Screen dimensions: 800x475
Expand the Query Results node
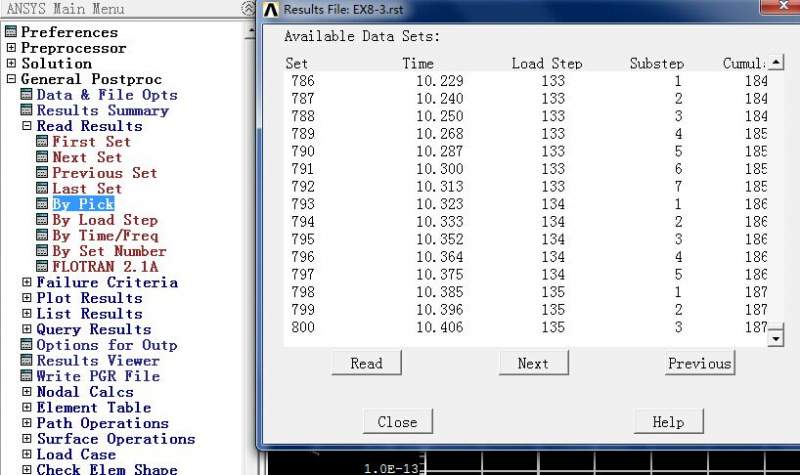27,329
